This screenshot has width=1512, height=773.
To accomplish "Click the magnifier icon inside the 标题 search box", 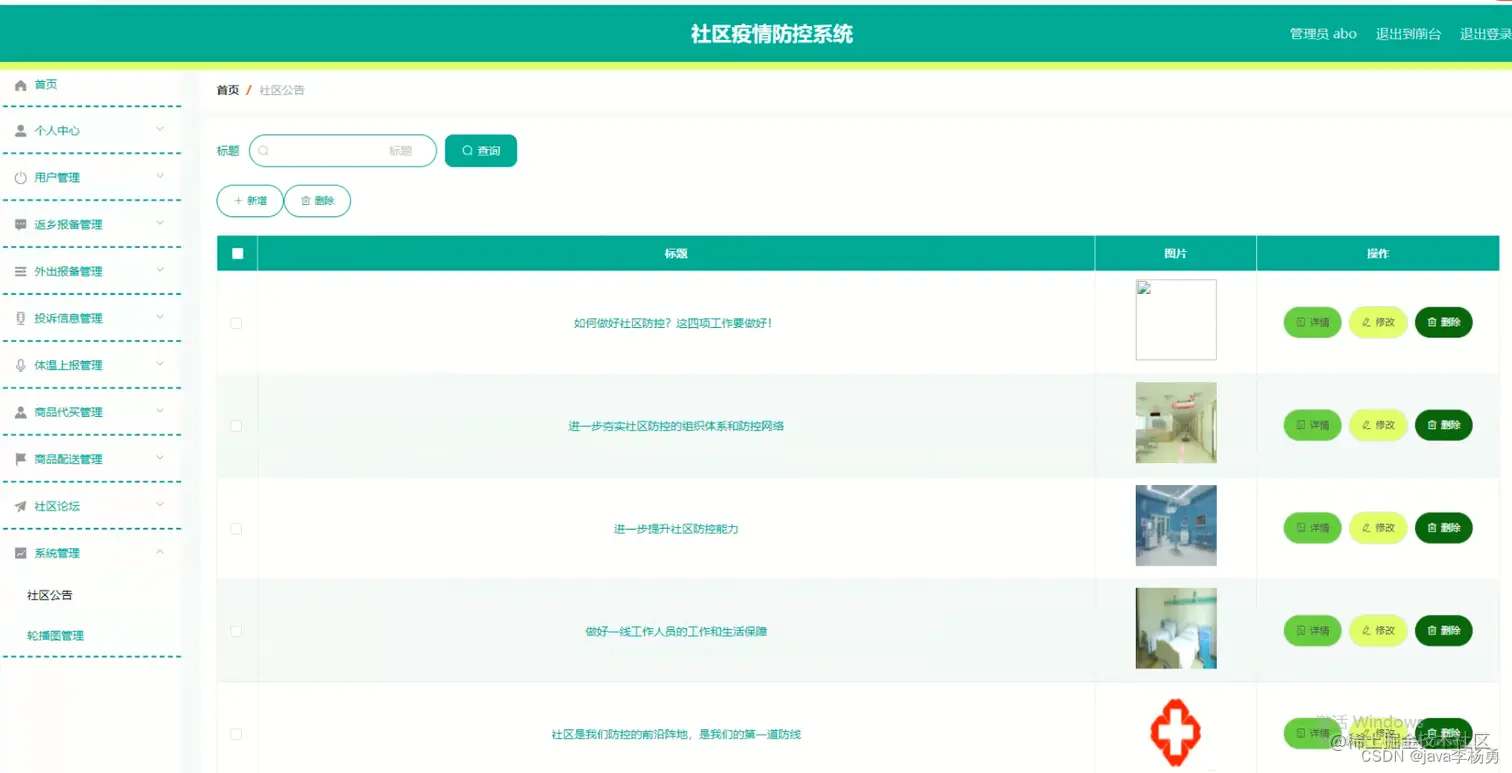I will click(x=264, y=151).
